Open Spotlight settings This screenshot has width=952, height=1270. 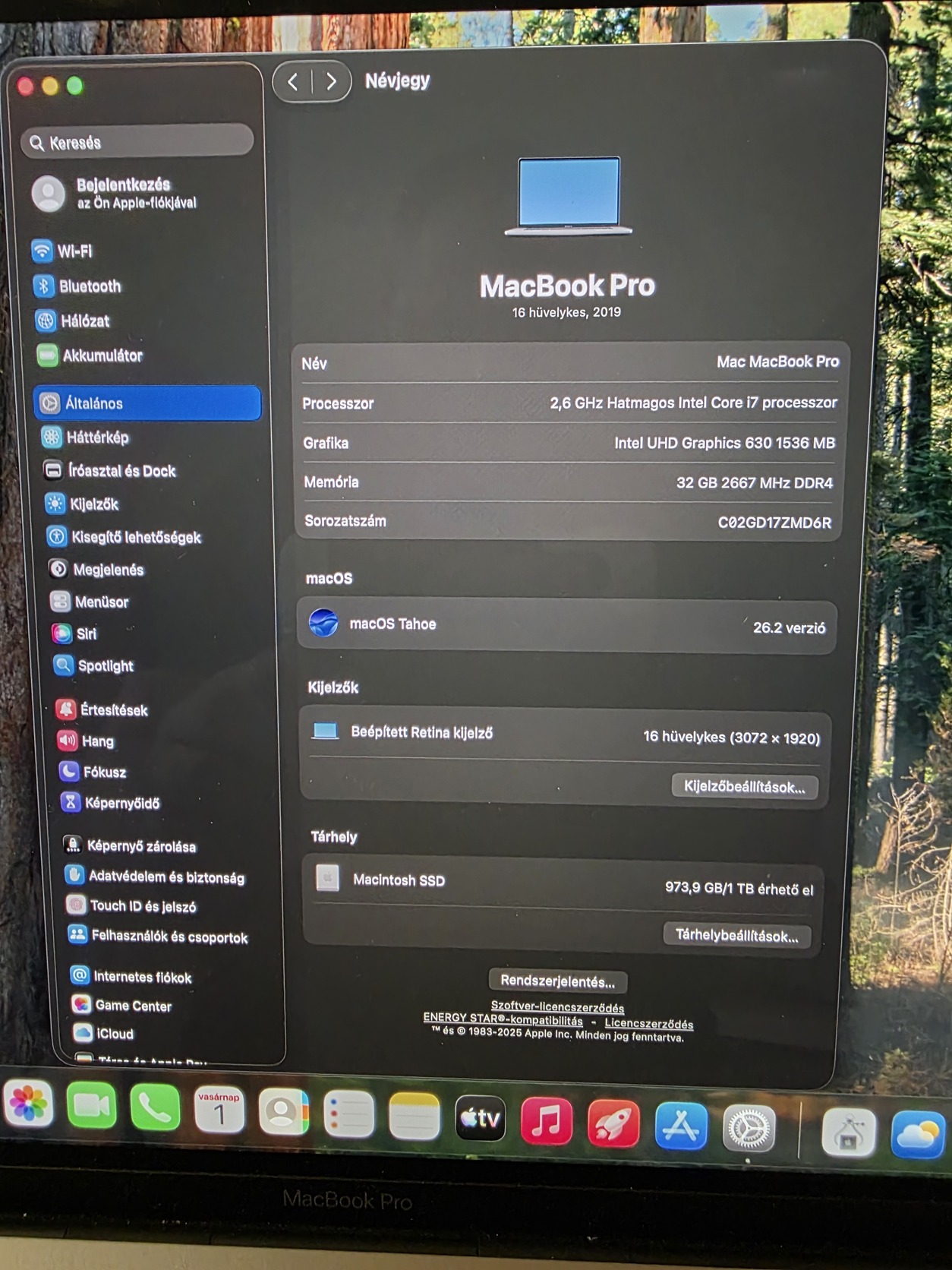coord(94,666)
